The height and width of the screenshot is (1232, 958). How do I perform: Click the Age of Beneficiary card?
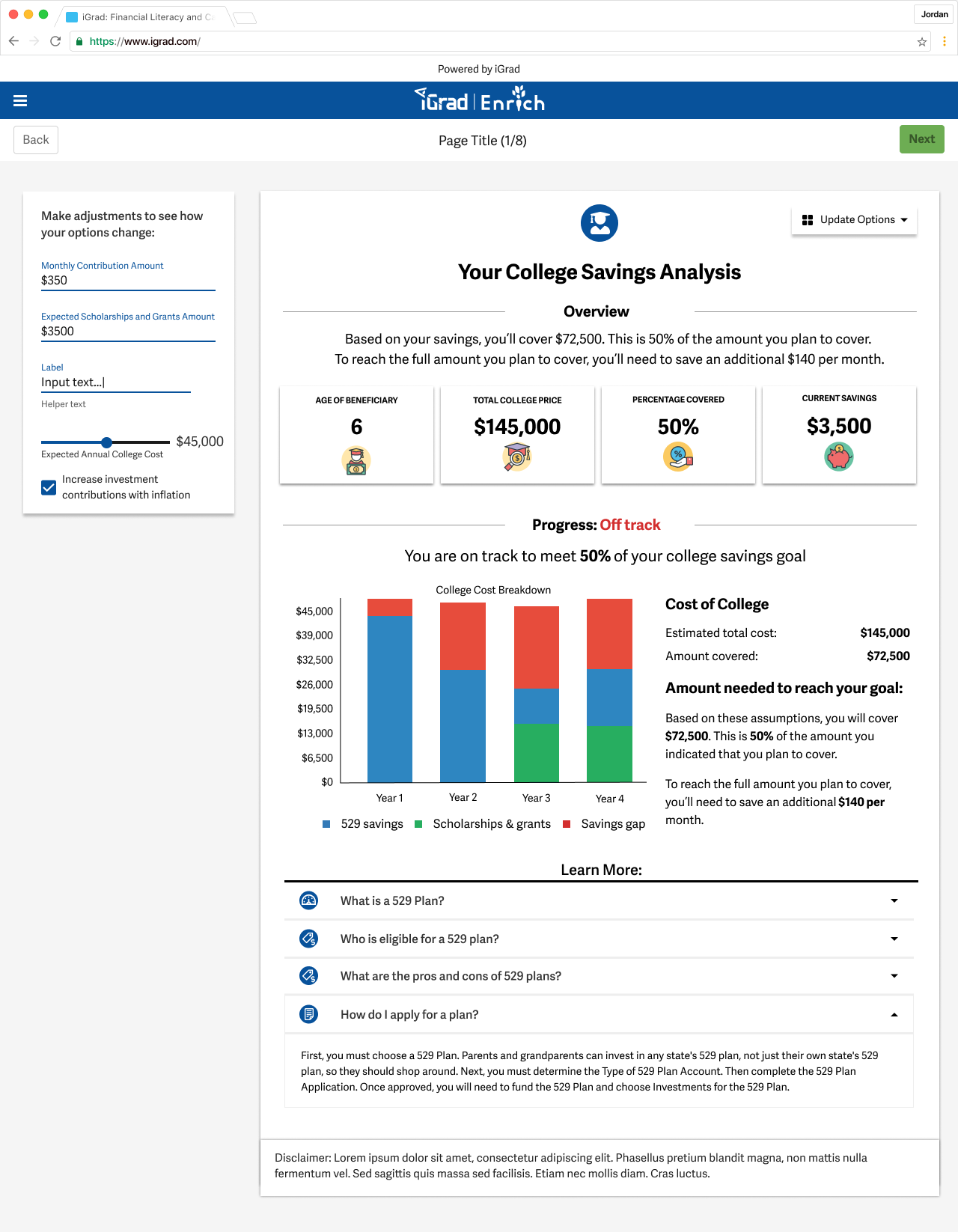(356, 435)
